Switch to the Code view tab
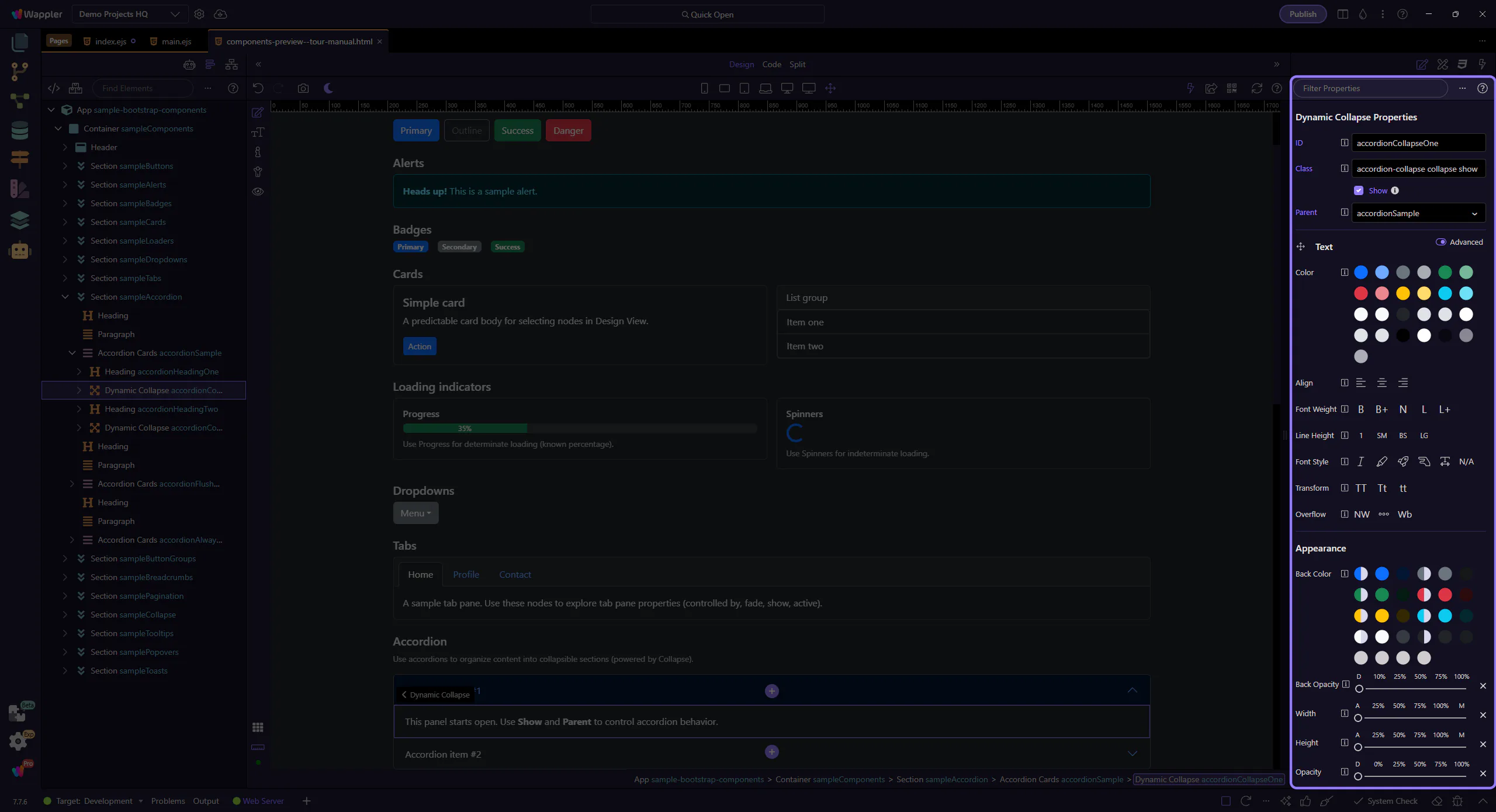The width and height of the screenshot is (1496, 812). click(771, 64)
